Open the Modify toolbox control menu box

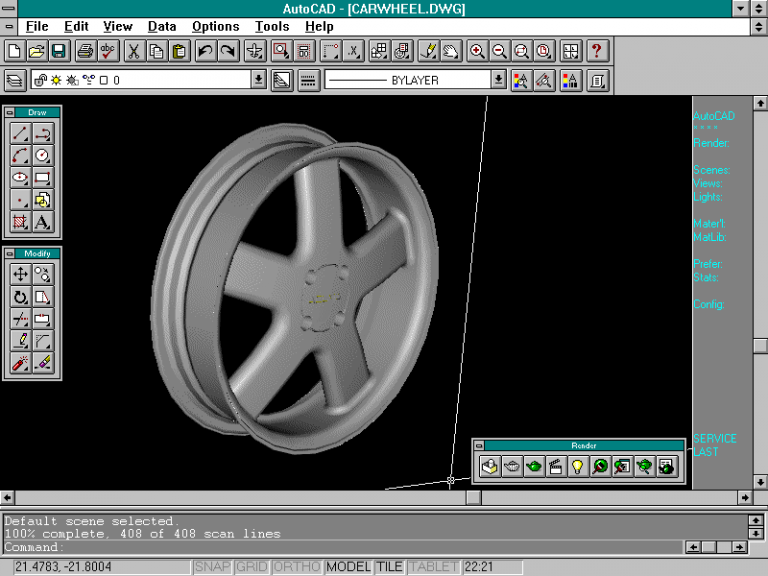click(10, 254)
